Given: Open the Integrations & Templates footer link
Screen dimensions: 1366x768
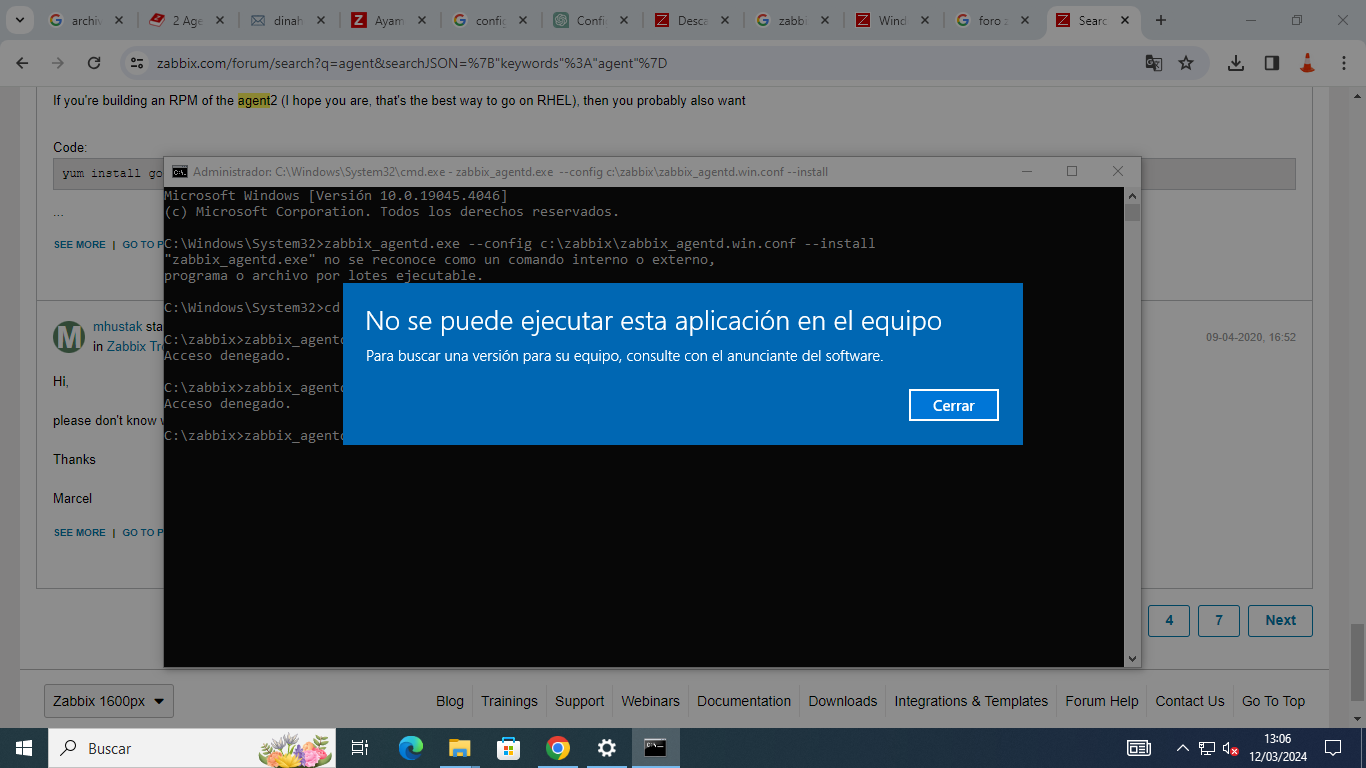Looking at the screenshot, I should pyautogui.click(x=971, y=701).
